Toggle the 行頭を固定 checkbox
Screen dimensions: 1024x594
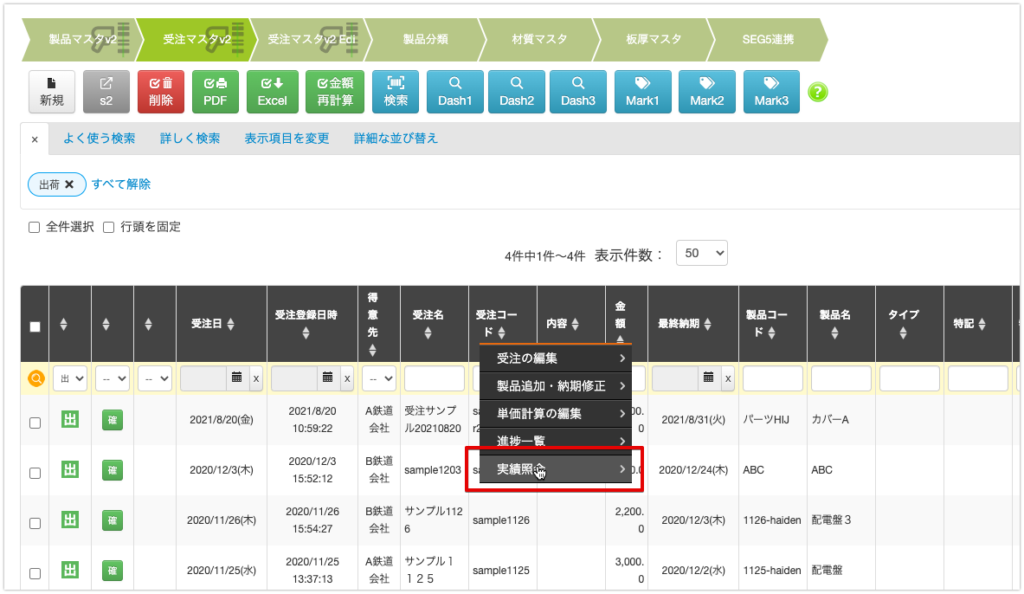coord(108,227)
